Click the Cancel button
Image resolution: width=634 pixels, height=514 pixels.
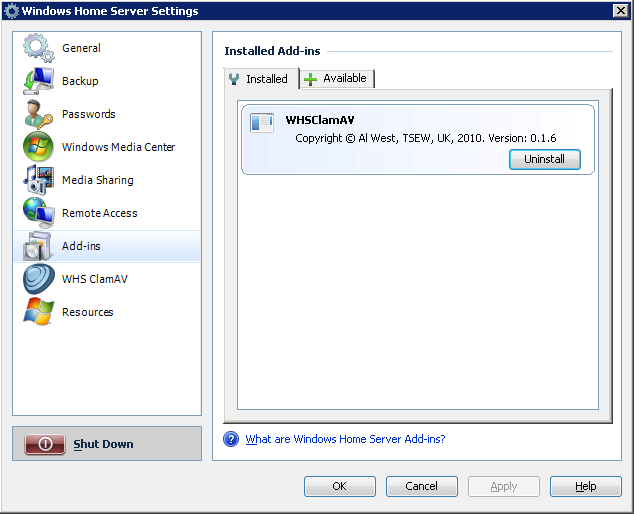pyautogui.click(x=422, y=486)
